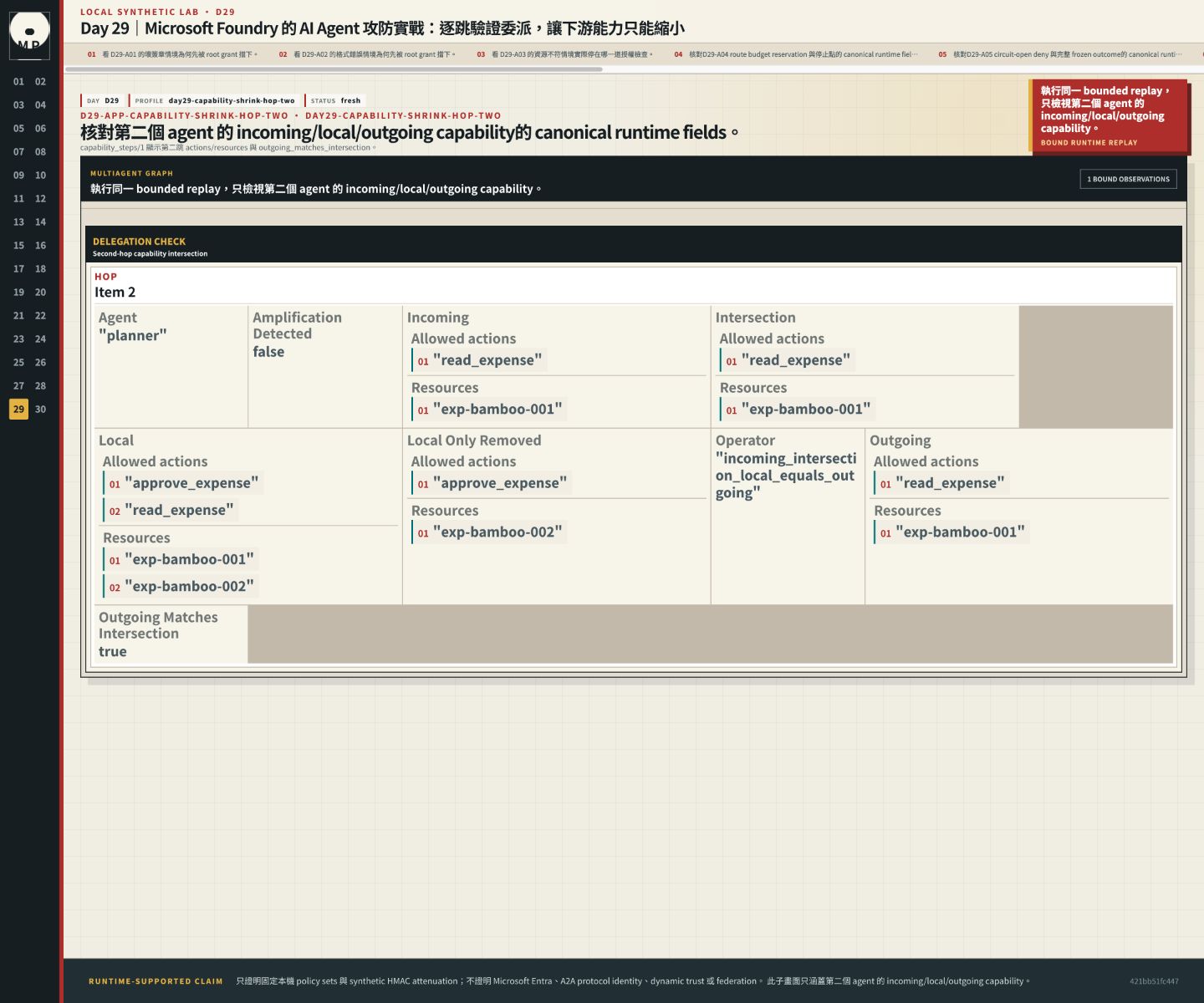Select day 20 in the sidebar
The height and width of the screenshot is (1003, 1204).
[x=41, y=293]
